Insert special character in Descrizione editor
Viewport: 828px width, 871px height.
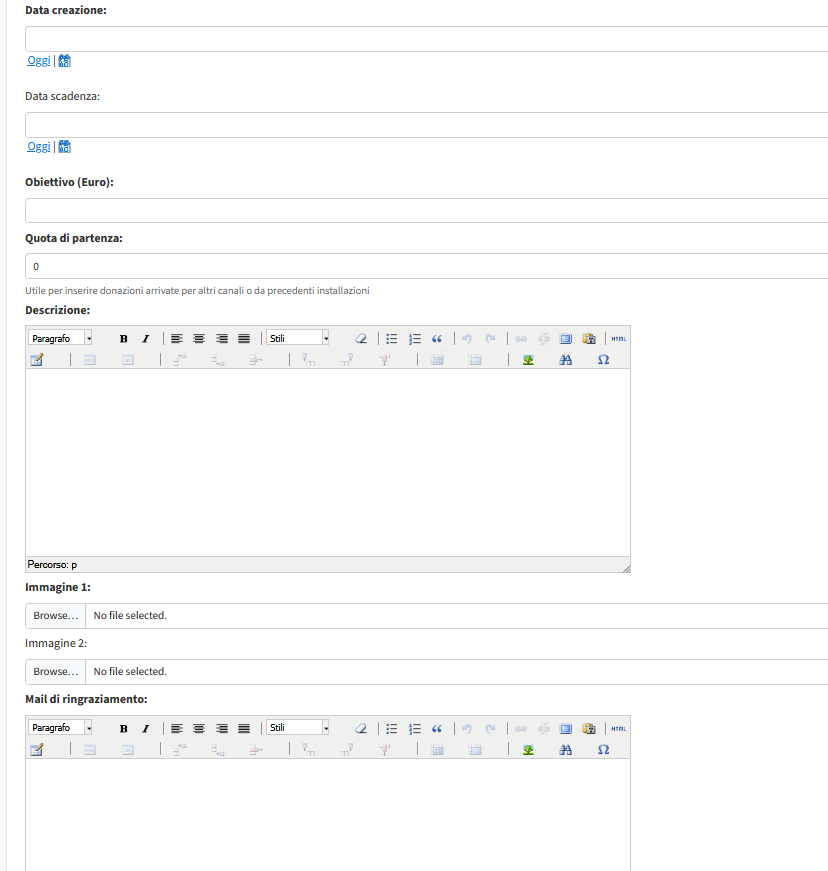[x=603, y=360]
